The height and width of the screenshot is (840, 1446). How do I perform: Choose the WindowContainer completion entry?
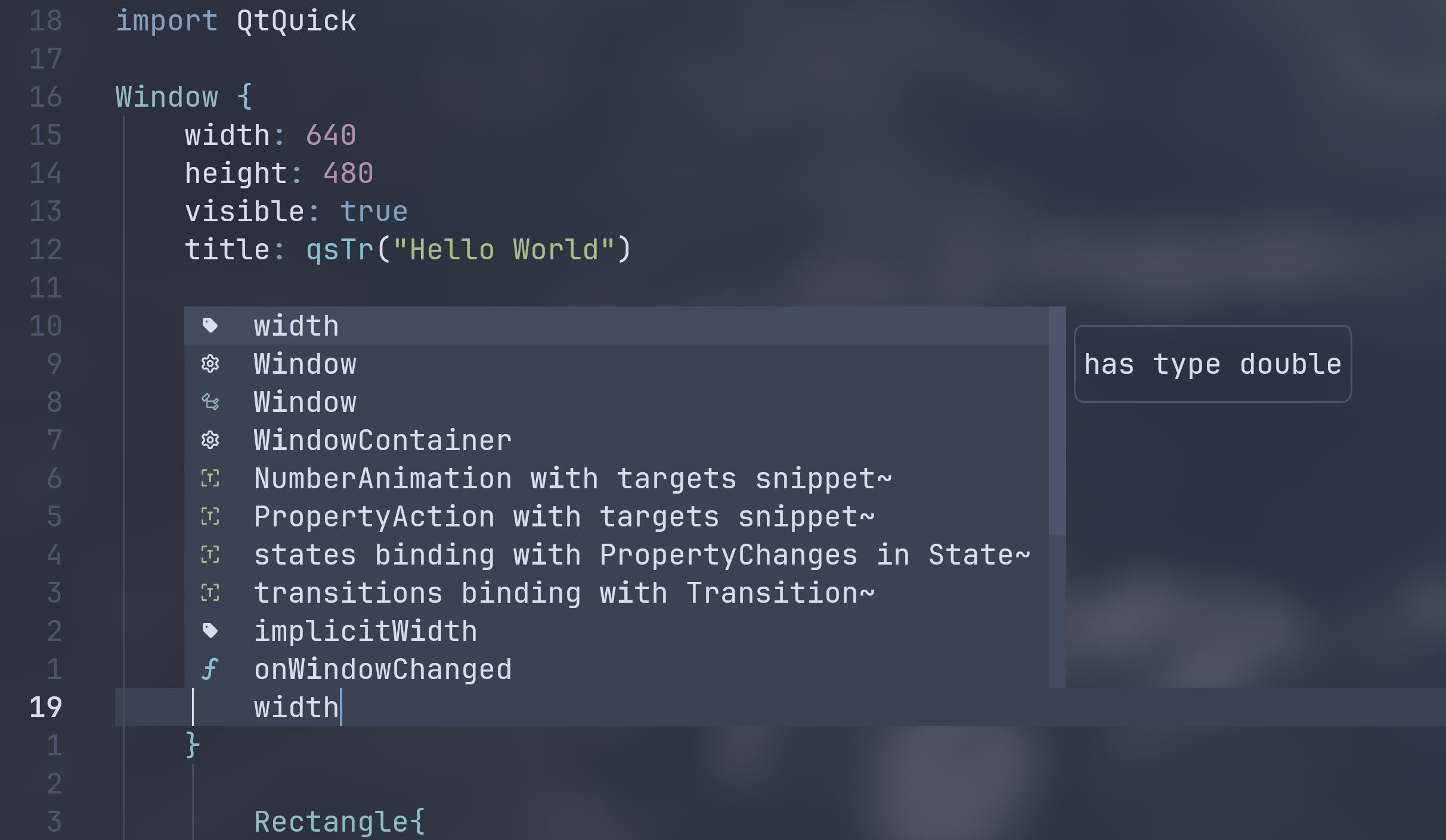[617, 440]
